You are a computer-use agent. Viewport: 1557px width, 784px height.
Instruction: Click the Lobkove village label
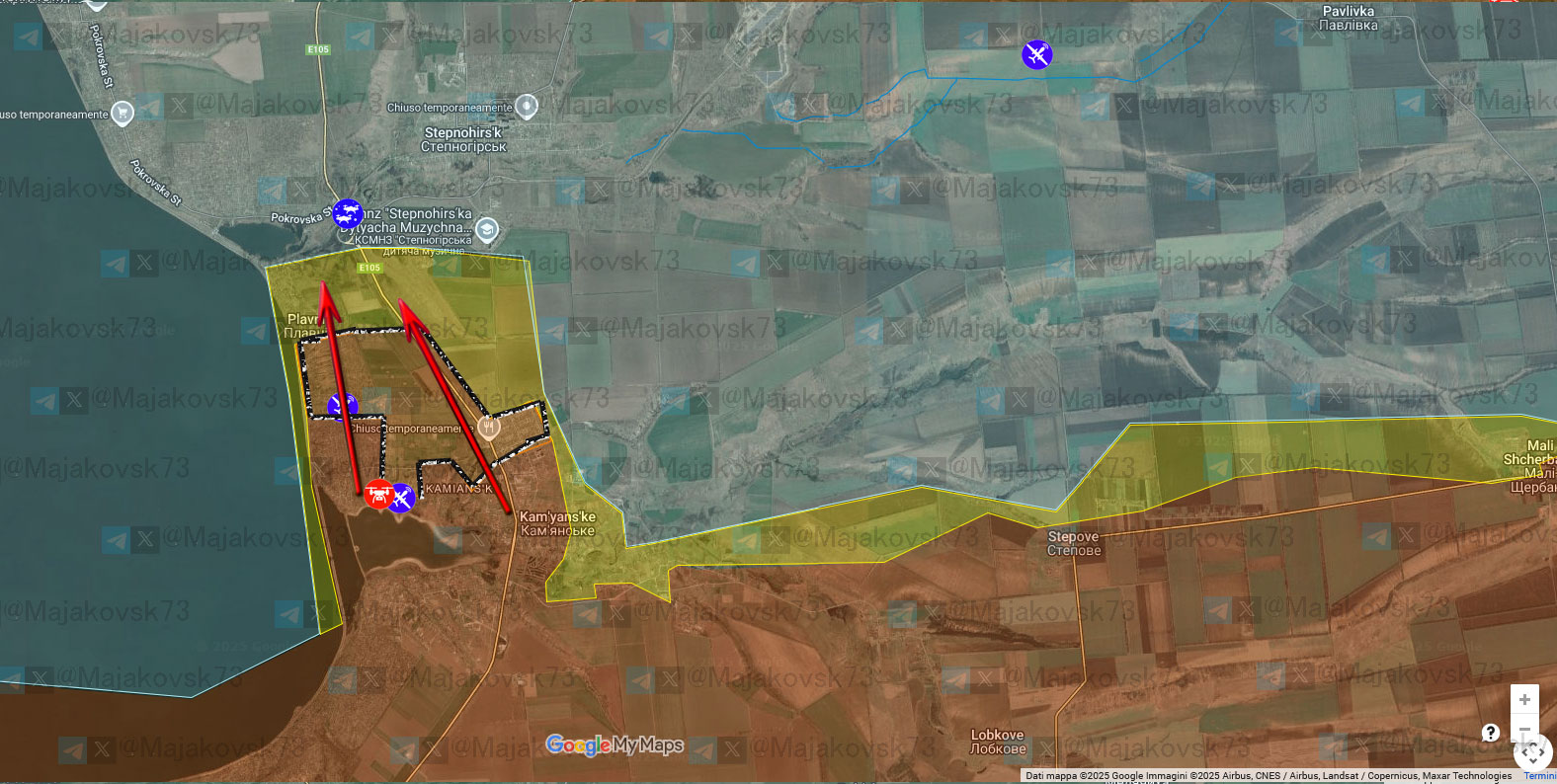(997, 742)
